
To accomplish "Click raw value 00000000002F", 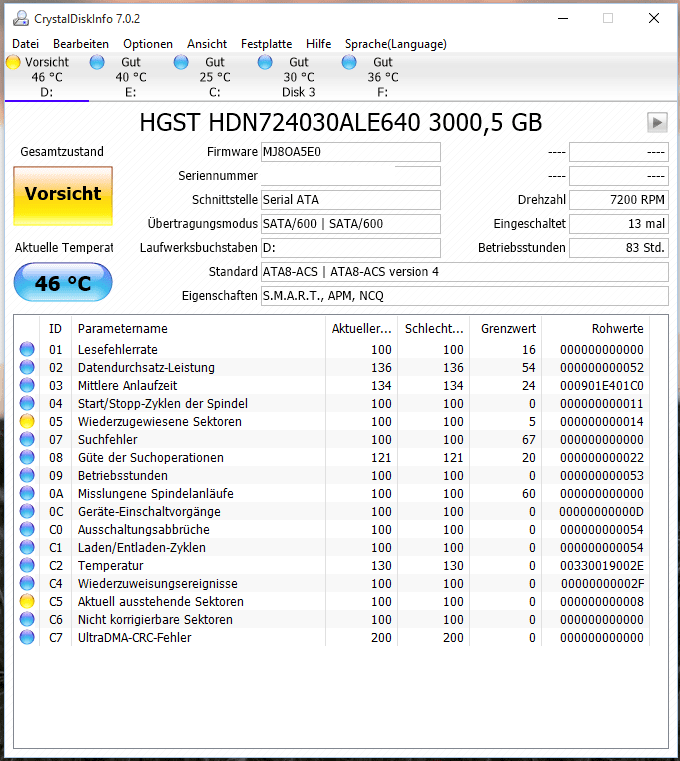I will point(602,583).
